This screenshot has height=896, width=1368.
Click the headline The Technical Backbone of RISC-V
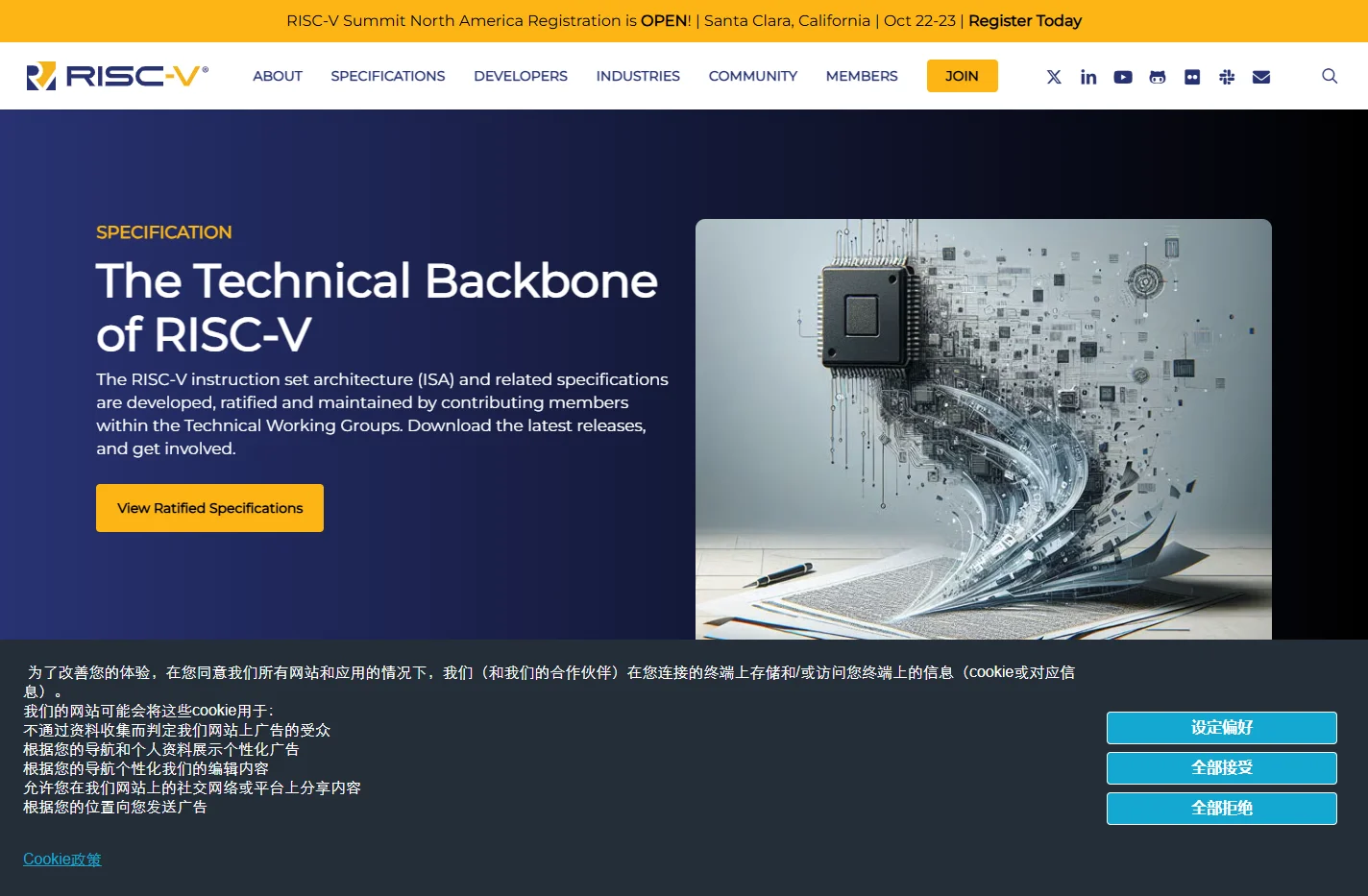377,307
